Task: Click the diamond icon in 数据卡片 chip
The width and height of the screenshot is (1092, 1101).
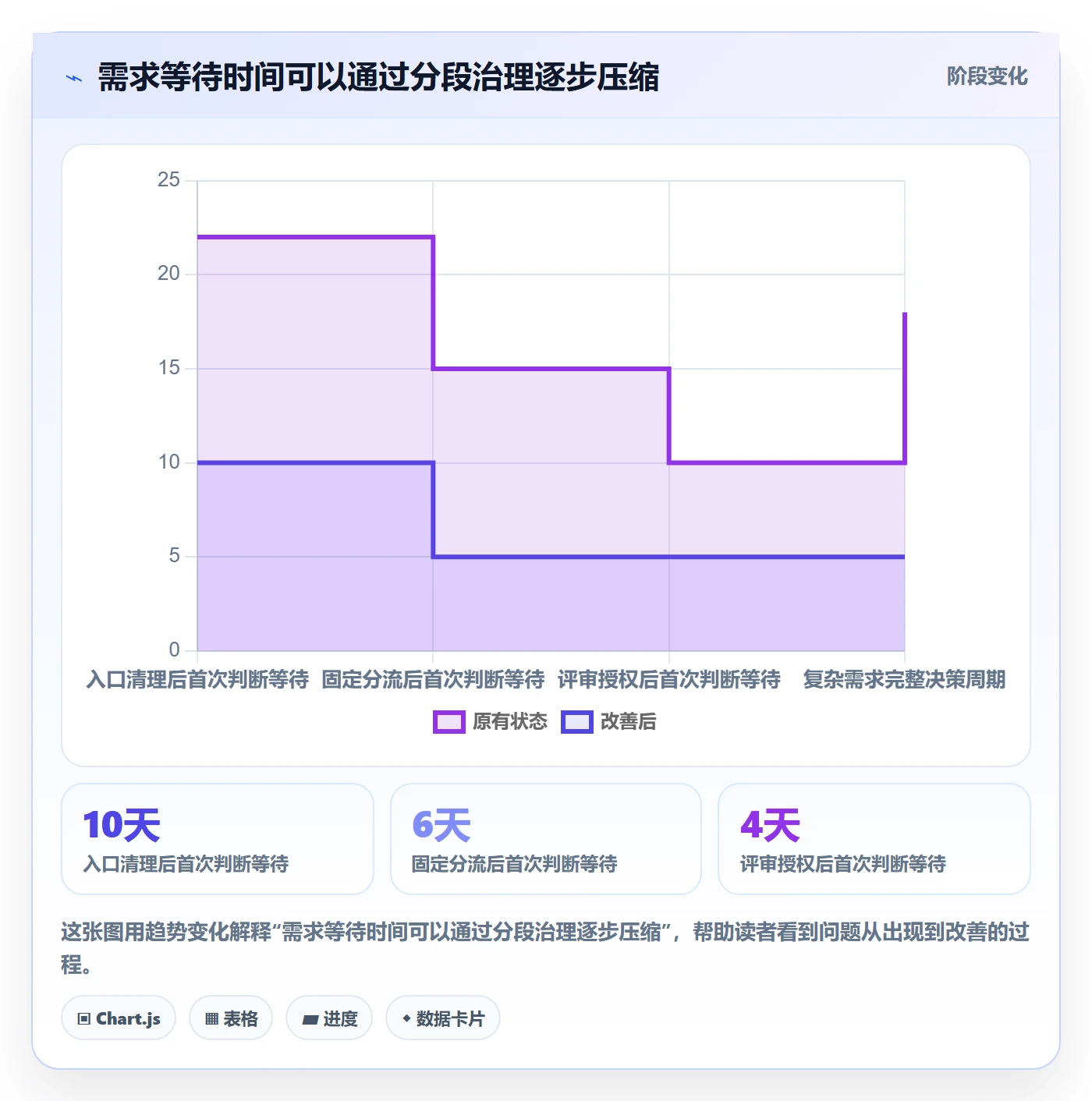Action: (406, 1018)
